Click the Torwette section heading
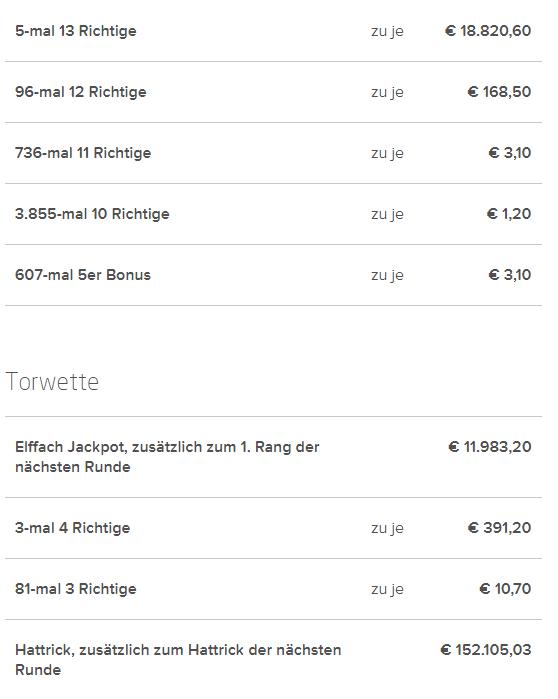Image resolution: width=558 pixels, height=699 pixels. (x=52, y=382)
